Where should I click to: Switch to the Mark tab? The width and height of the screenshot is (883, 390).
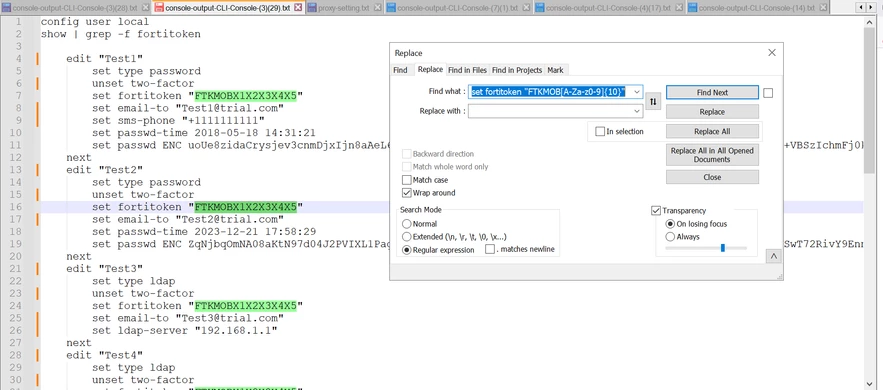(x=555, y=70)
